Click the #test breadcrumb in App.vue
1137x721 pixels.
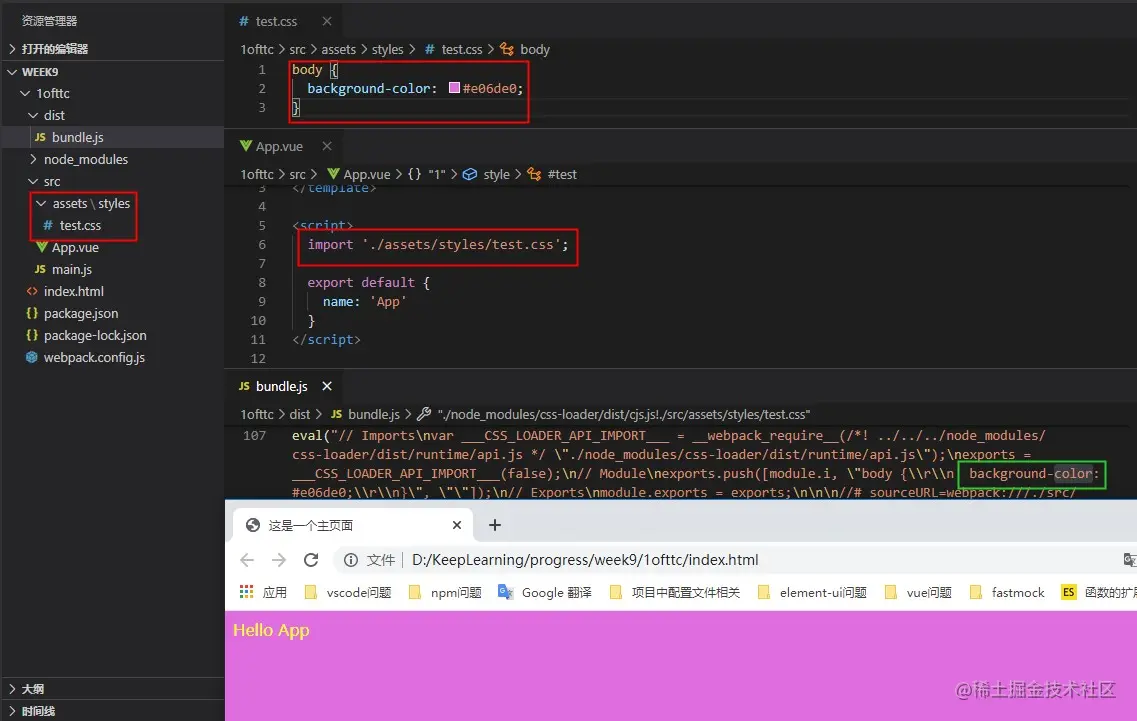[562, 174]
